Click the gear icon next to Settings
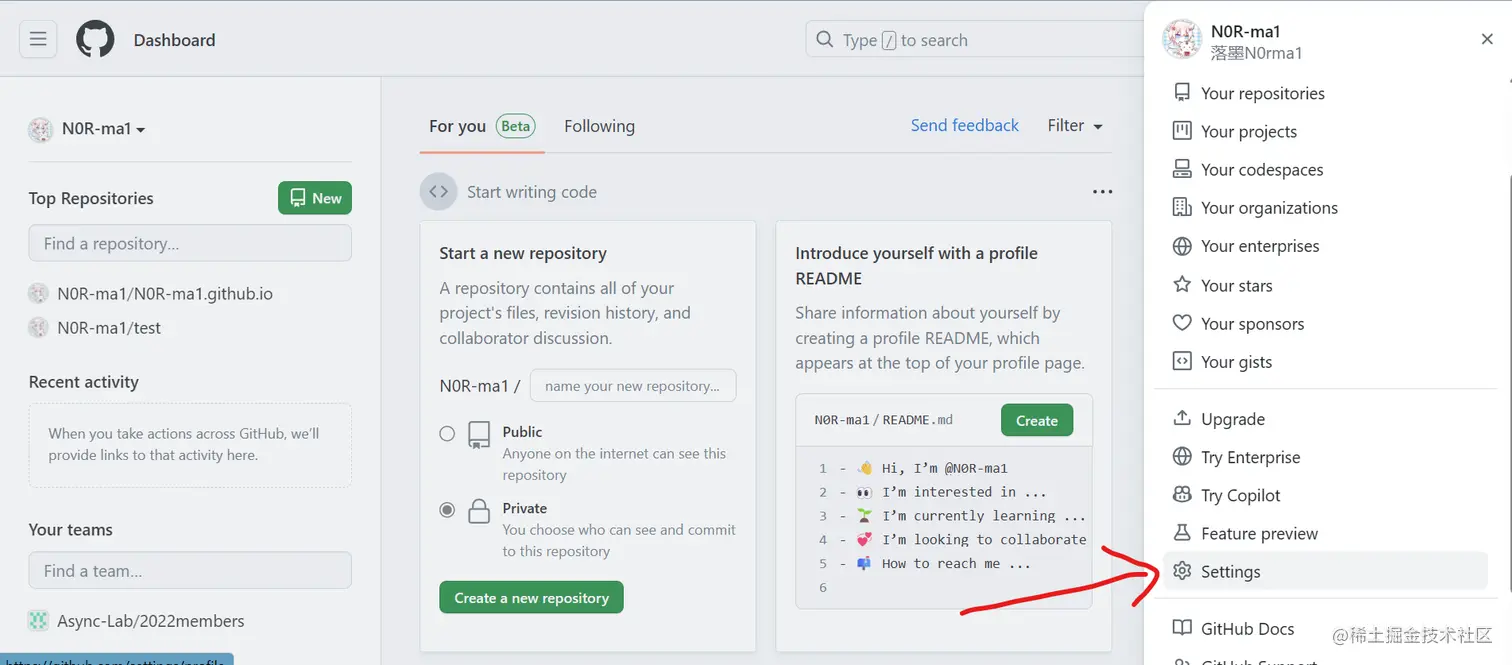Viewport: 1512px width, 665px height. [x=1182, y=571]
